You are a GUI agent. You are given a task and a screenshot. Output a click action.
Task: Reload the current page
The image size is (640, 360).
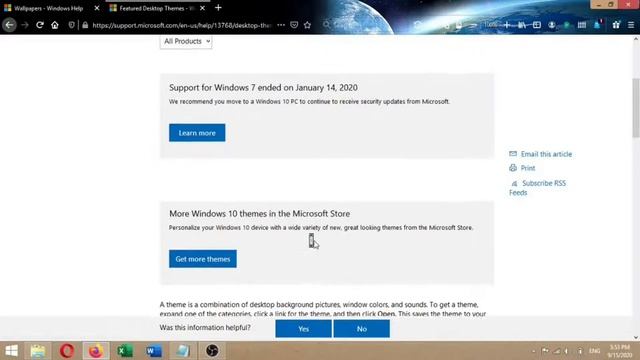[x=40, y=25]
